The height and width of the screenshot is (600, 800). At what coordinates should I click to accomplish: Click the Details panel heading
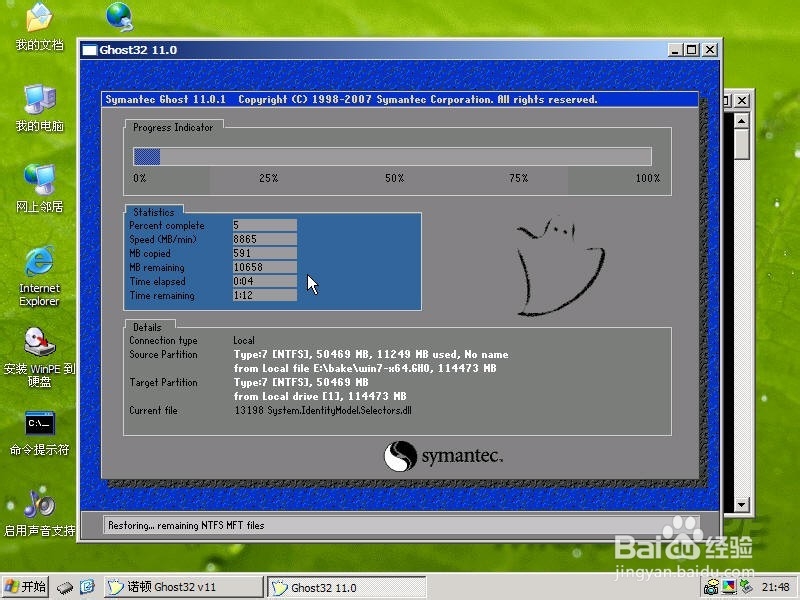pos(147,327)
